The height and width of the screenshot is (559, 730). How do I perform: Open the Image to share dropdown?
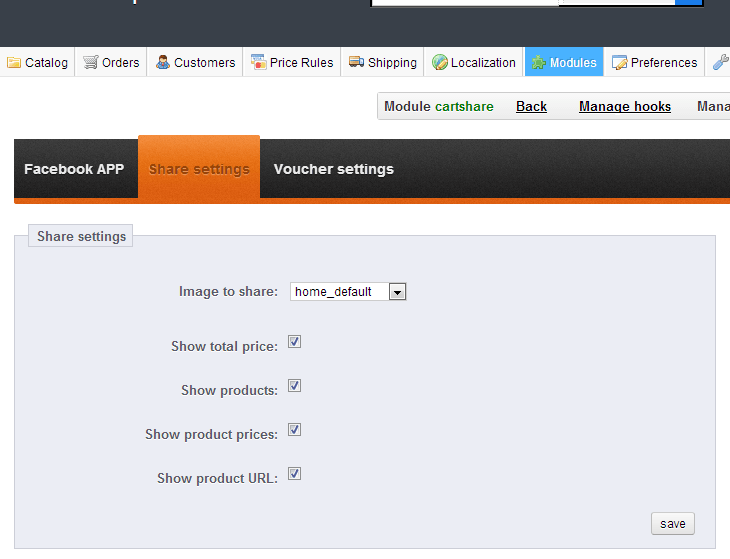[x=348, y=292]
